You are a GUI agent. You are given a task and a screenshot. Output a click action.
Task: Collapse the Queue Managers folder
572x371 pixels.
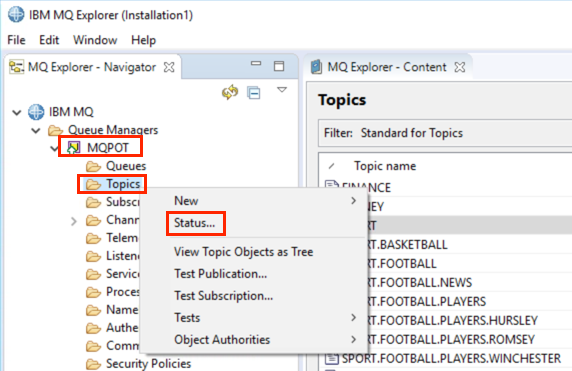coord(36,131)
